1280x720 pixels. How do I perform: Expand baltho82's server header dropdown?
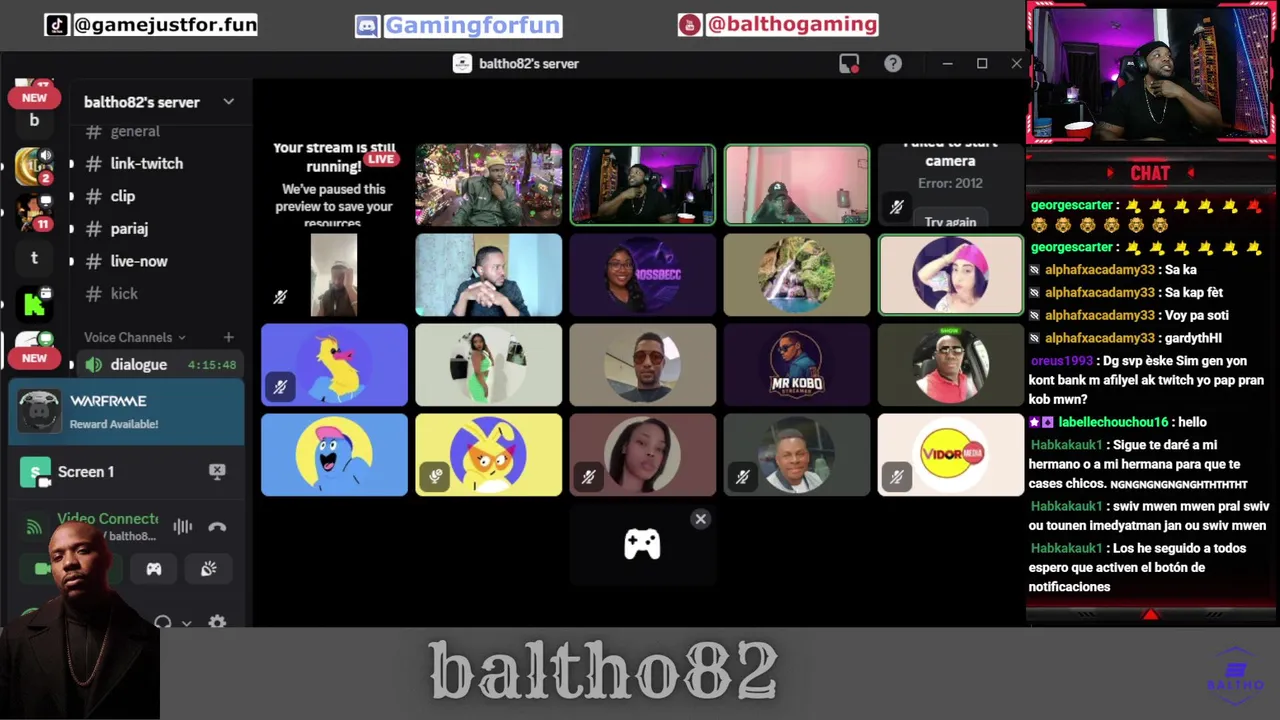(228, 102)
